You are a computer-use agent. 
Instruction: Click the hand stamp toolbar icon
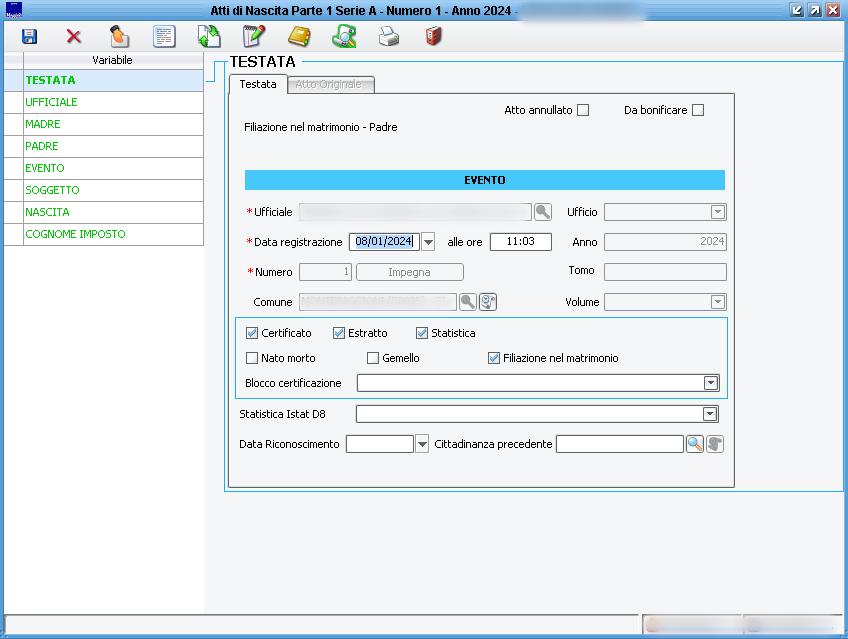pyautogui.click(x=119, y=37)
